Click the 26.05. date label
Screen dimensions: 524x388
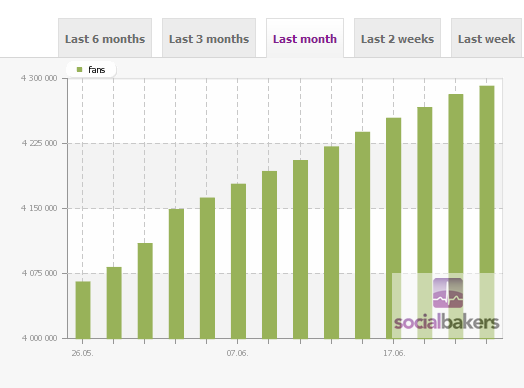(x=83, y=353)
